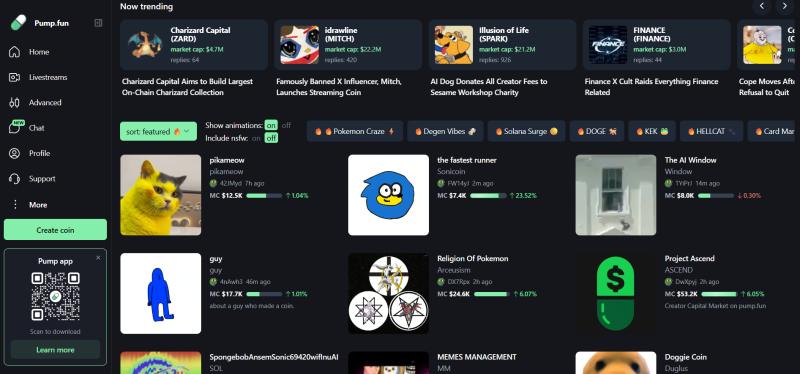Viewport: 800px width, 374px height.
Task: Click the Pump app QR code
Action: click(x=56, y=296)
